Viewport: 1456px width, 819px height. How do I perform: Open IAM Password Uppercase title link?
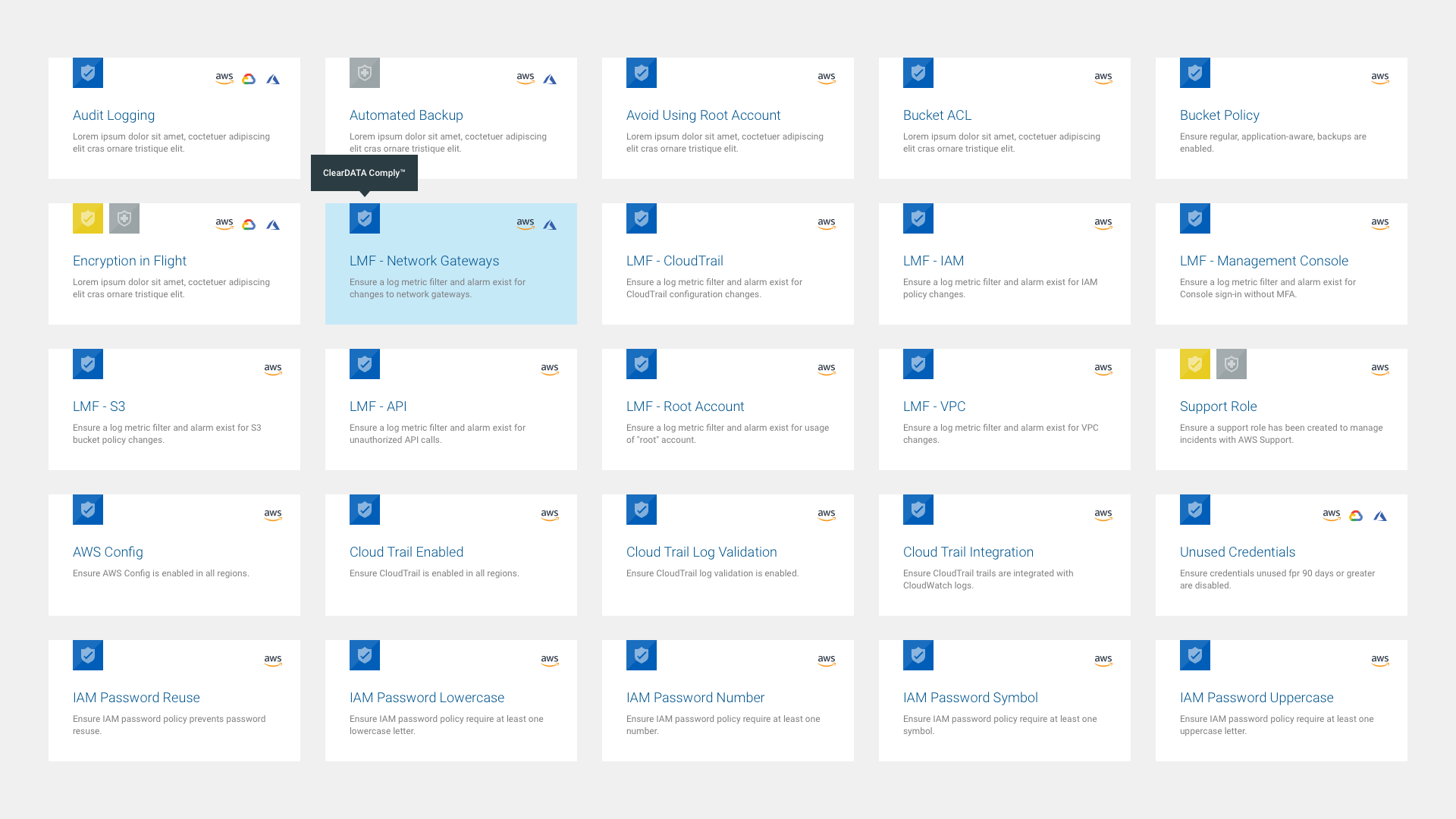tap(1256, 698)
